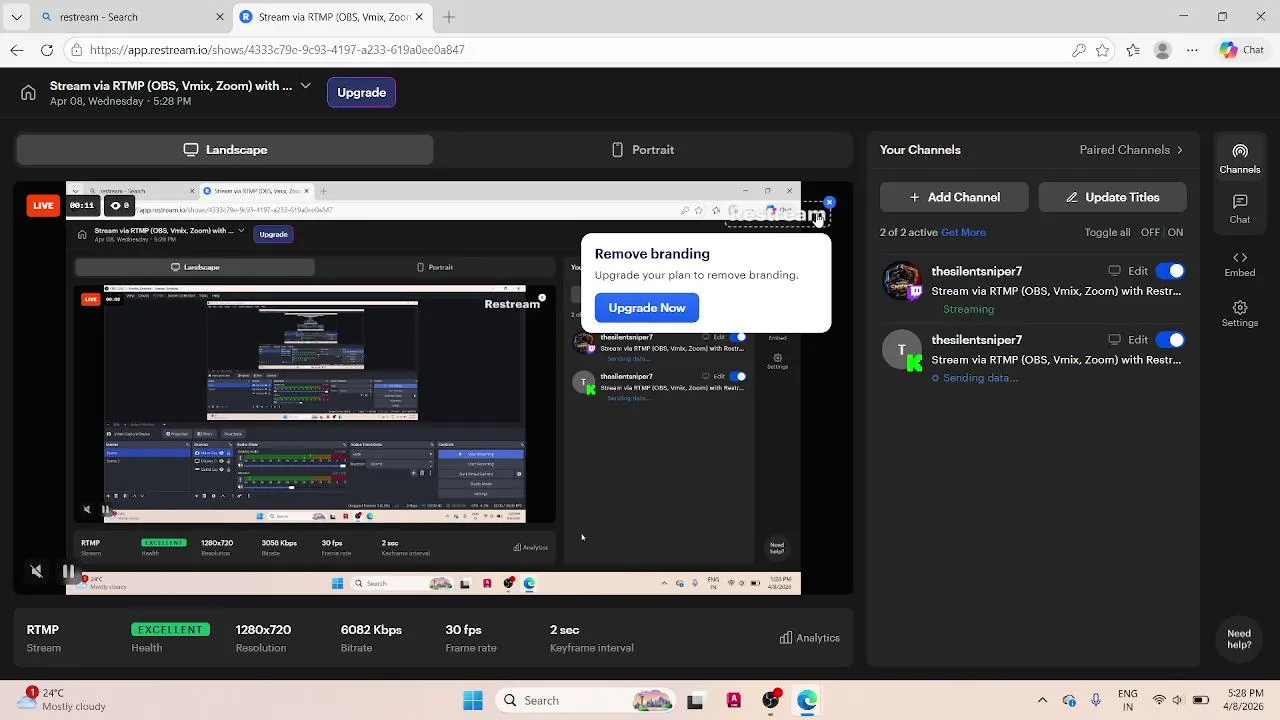The height and width of the screenshot is (720, 1280).
Task: Click Upgrade Now in branding popup
Action: (647, 308)
